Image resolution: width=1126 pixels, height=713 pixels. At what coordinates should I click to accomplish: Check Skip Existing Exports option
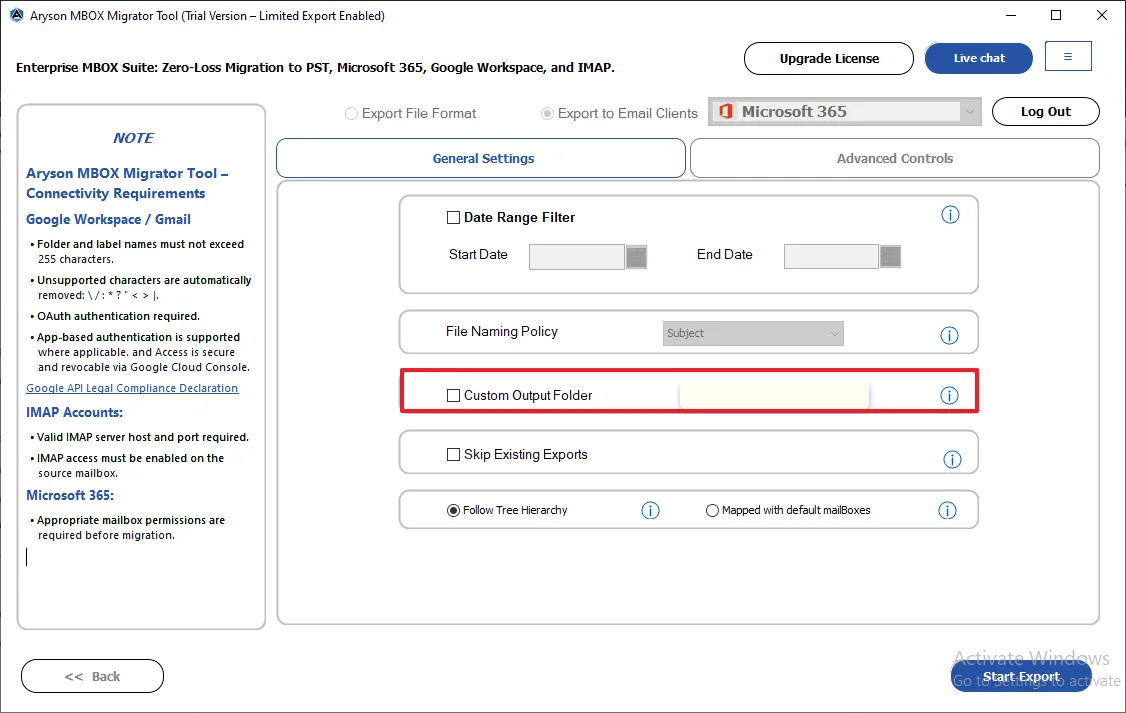[x=453, y=455]
